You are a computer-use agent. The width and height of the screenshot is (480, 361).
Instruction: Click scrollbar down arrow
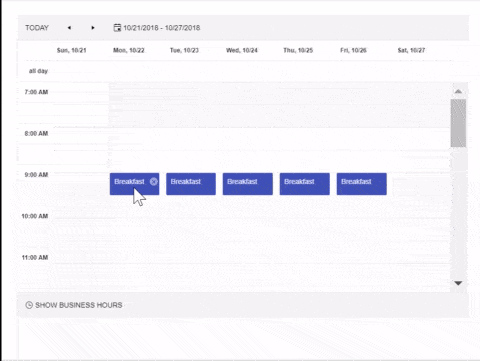458,283
